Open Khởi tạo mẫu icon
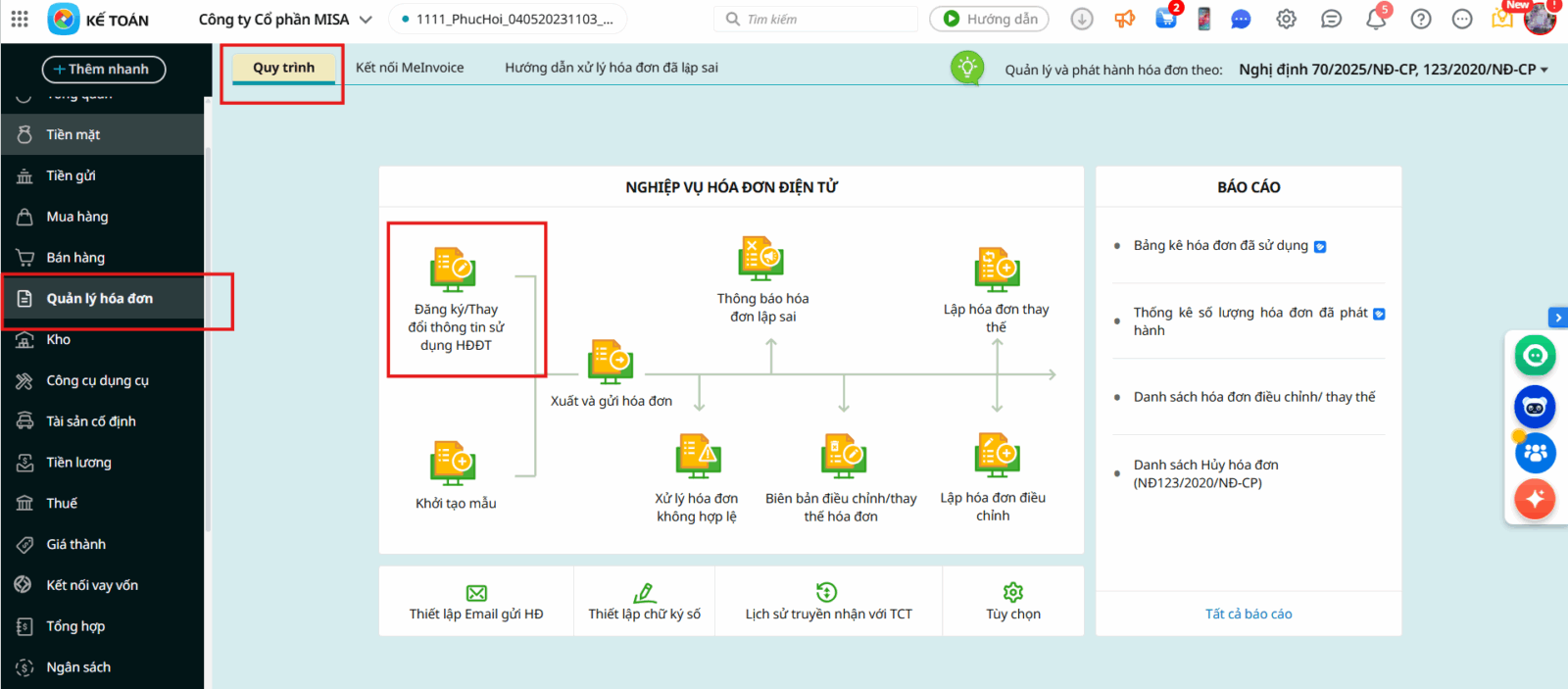 pos(453,463)
